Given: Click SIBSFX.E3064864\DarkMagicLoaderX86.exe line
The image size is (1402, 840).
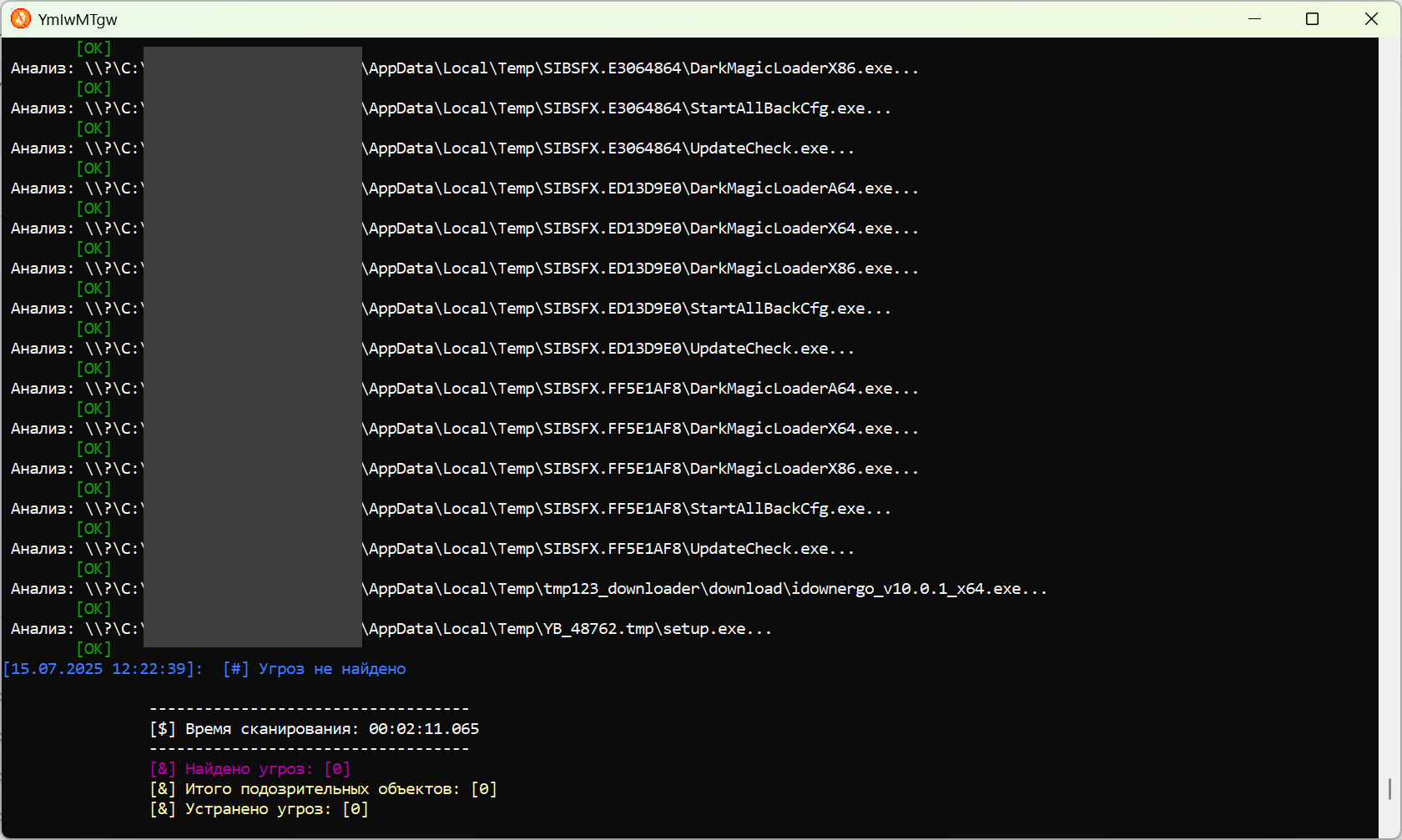Looking at the screenshot, I should 465,68.
